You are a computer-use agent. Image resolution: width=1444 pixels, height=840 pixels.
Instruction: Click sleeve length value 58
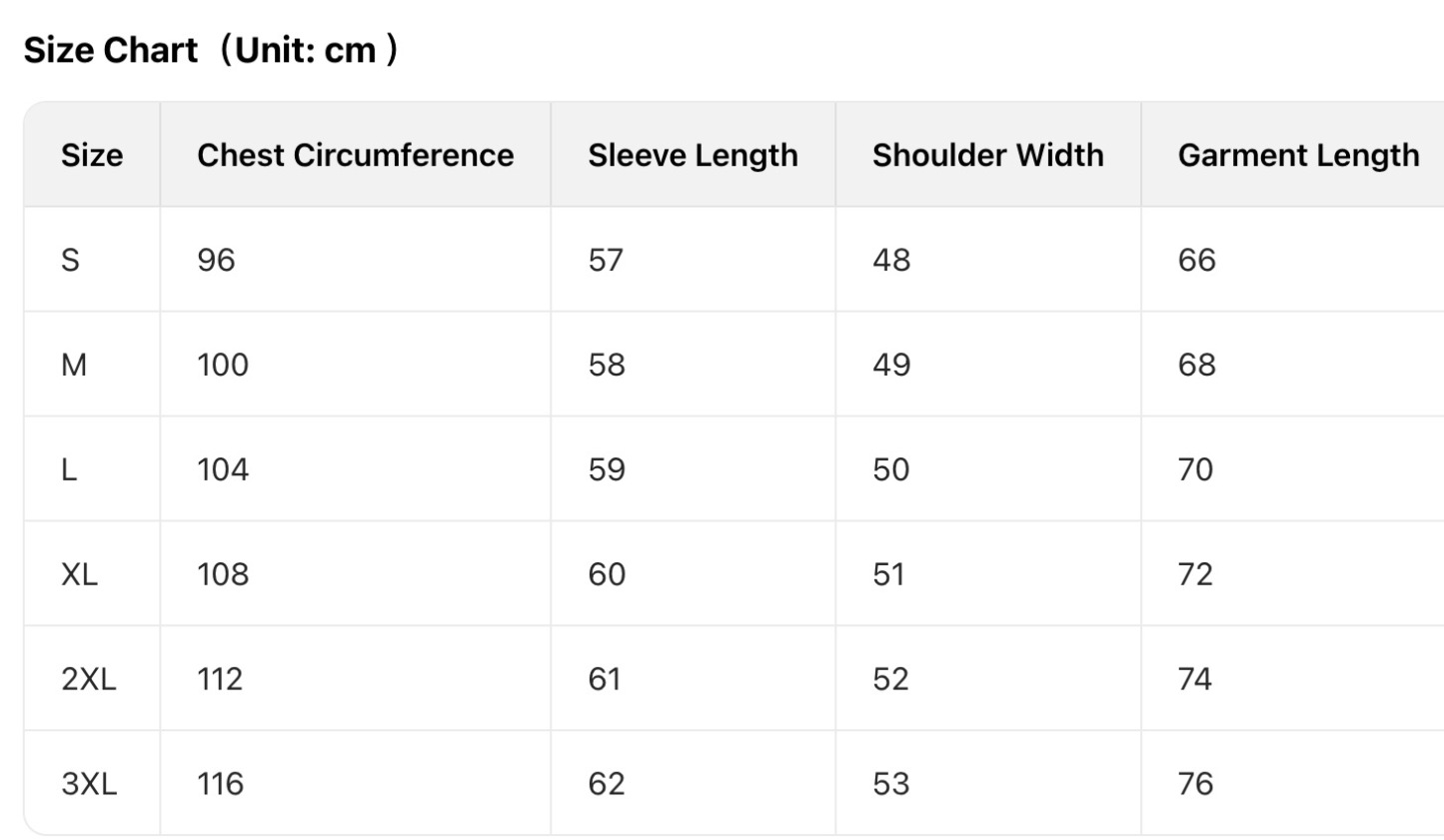pyautogui.click(x=607, y=365)
